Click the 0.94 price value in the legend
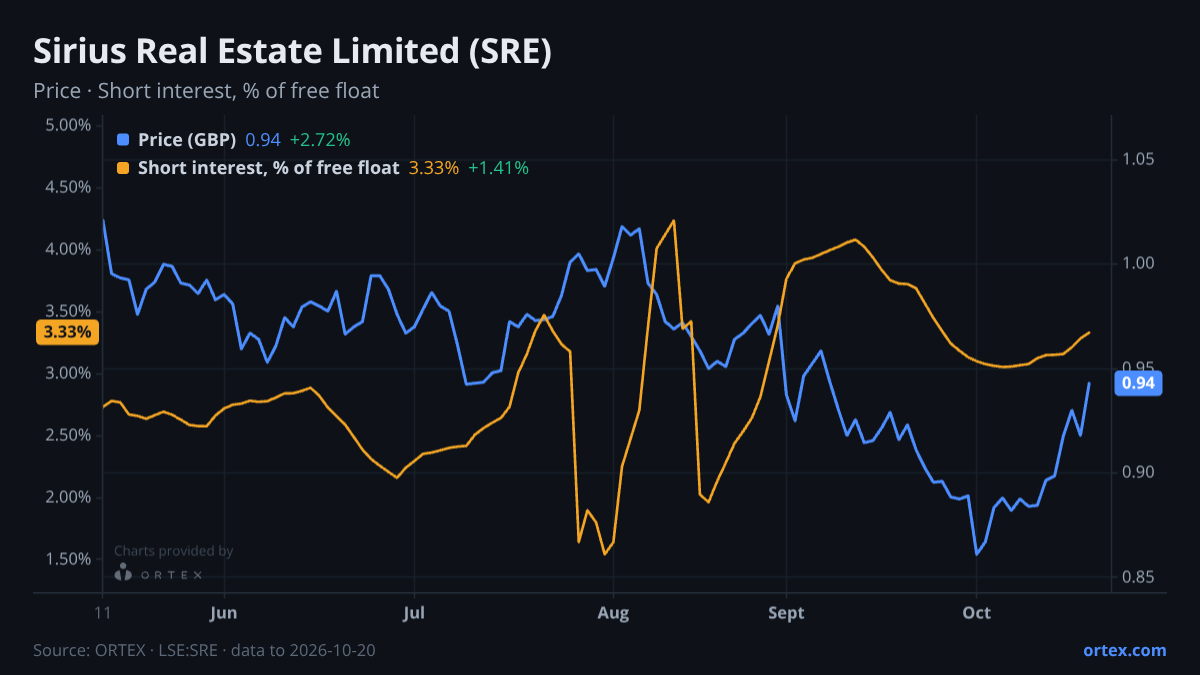This screenshot has height=675, width=1200. tap(263, 140)
